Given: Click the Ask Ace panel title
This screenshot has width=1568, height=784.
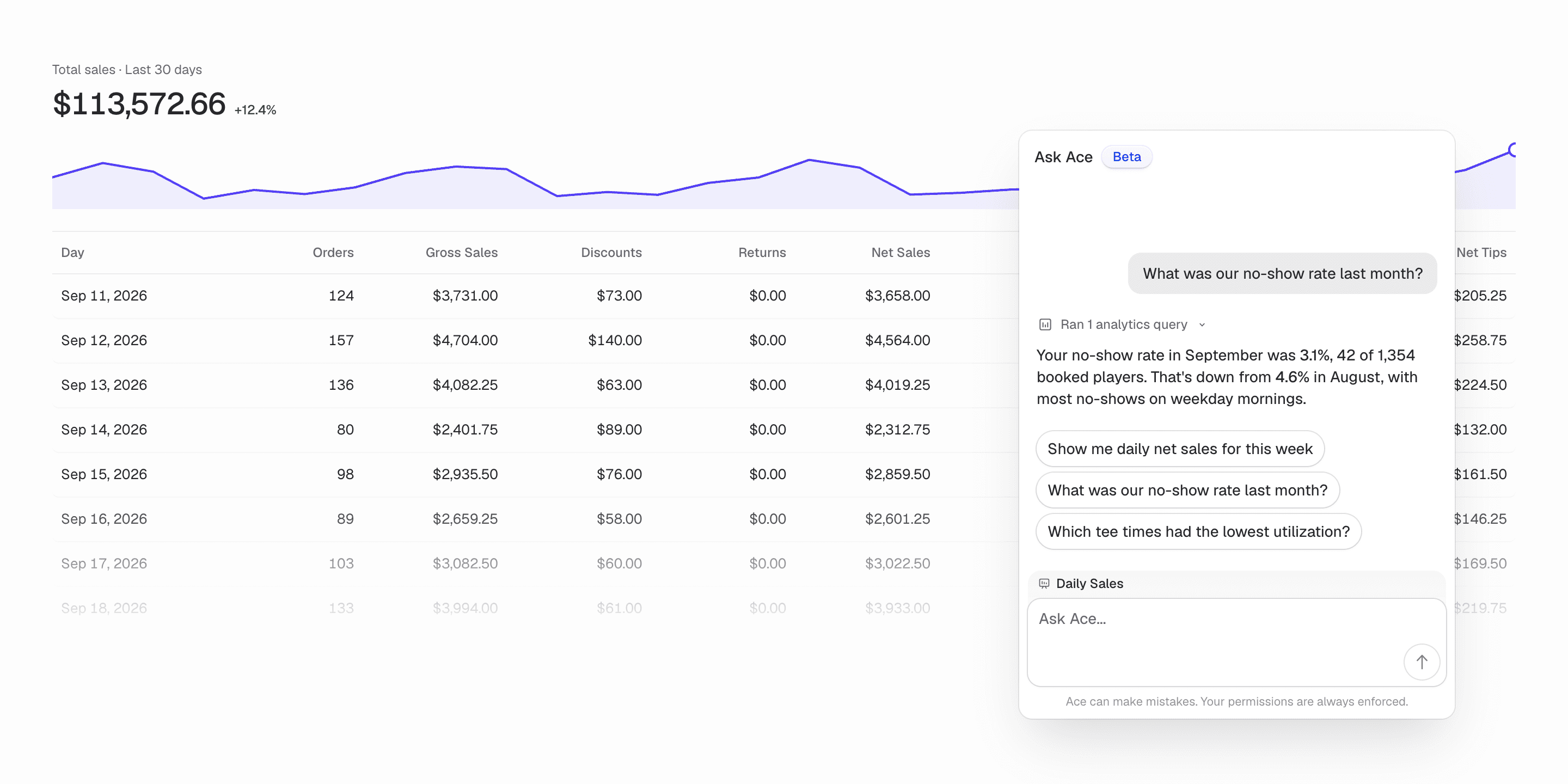Looking at the screenshot, I should [1063, 157].
